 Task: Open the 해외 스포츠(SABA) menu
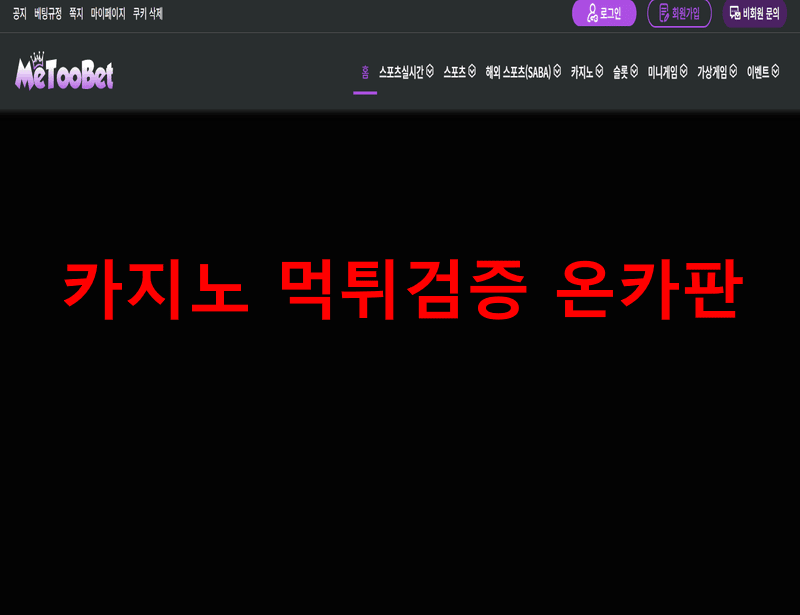coord(518,72)
